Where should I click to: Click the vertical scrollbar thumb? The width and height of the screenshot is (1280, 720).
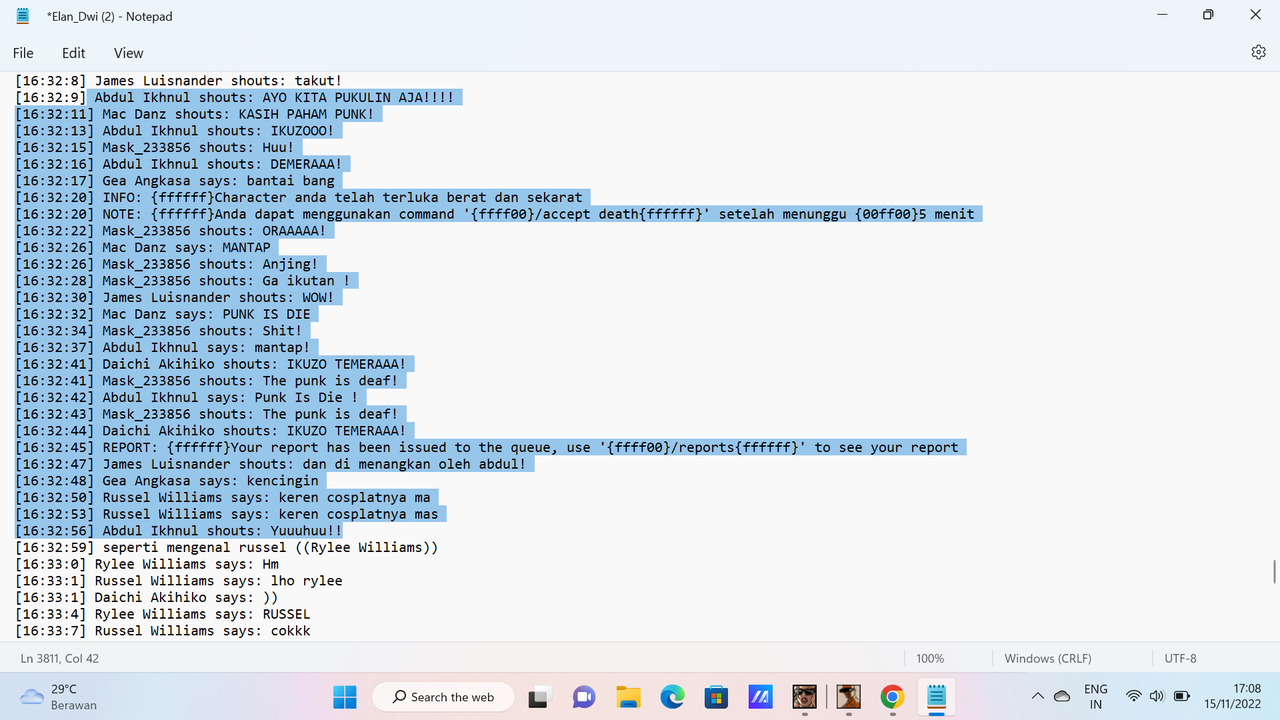click(x=1273, y=572)
